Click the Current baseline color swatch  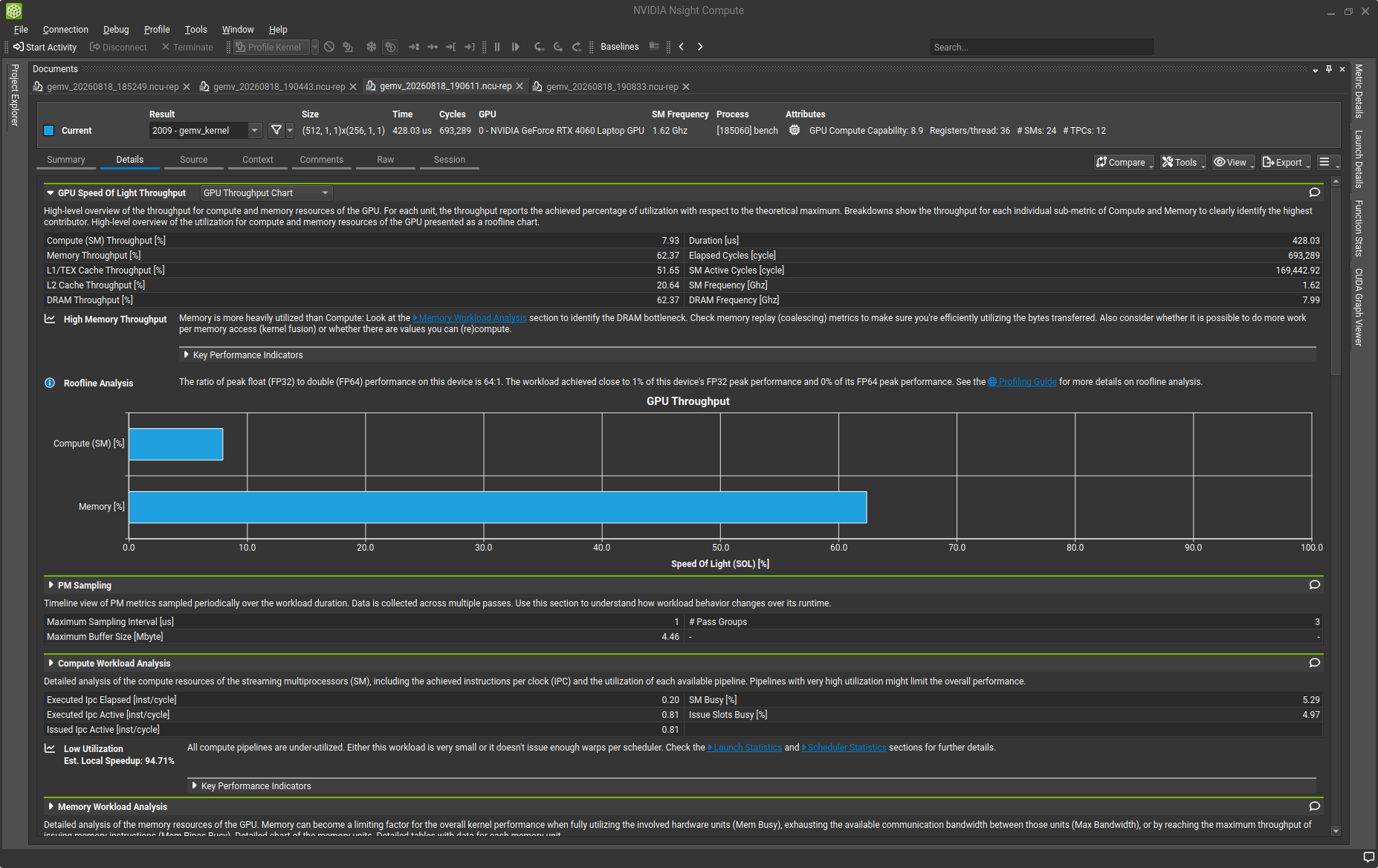49,131
